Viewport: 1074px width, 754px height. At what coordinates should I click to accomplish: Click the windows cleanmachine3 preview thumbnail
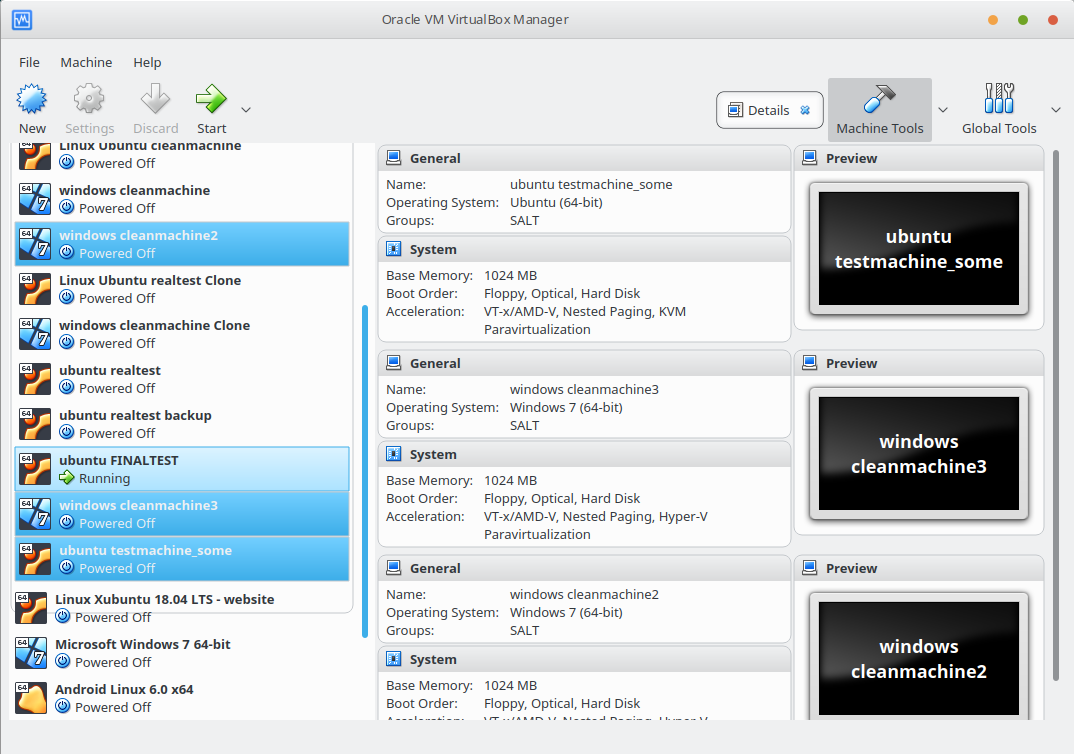click(x=919, y=453)
